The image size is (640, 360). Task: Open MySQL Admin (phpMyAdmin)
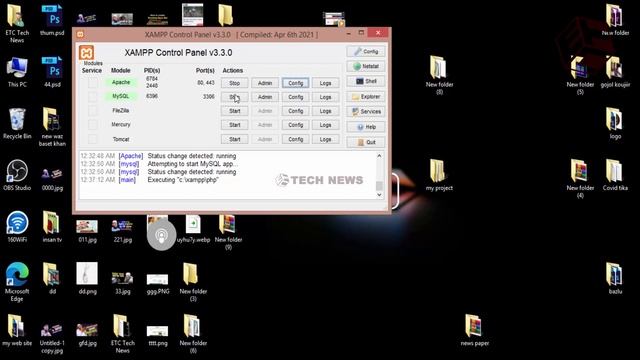265,97
